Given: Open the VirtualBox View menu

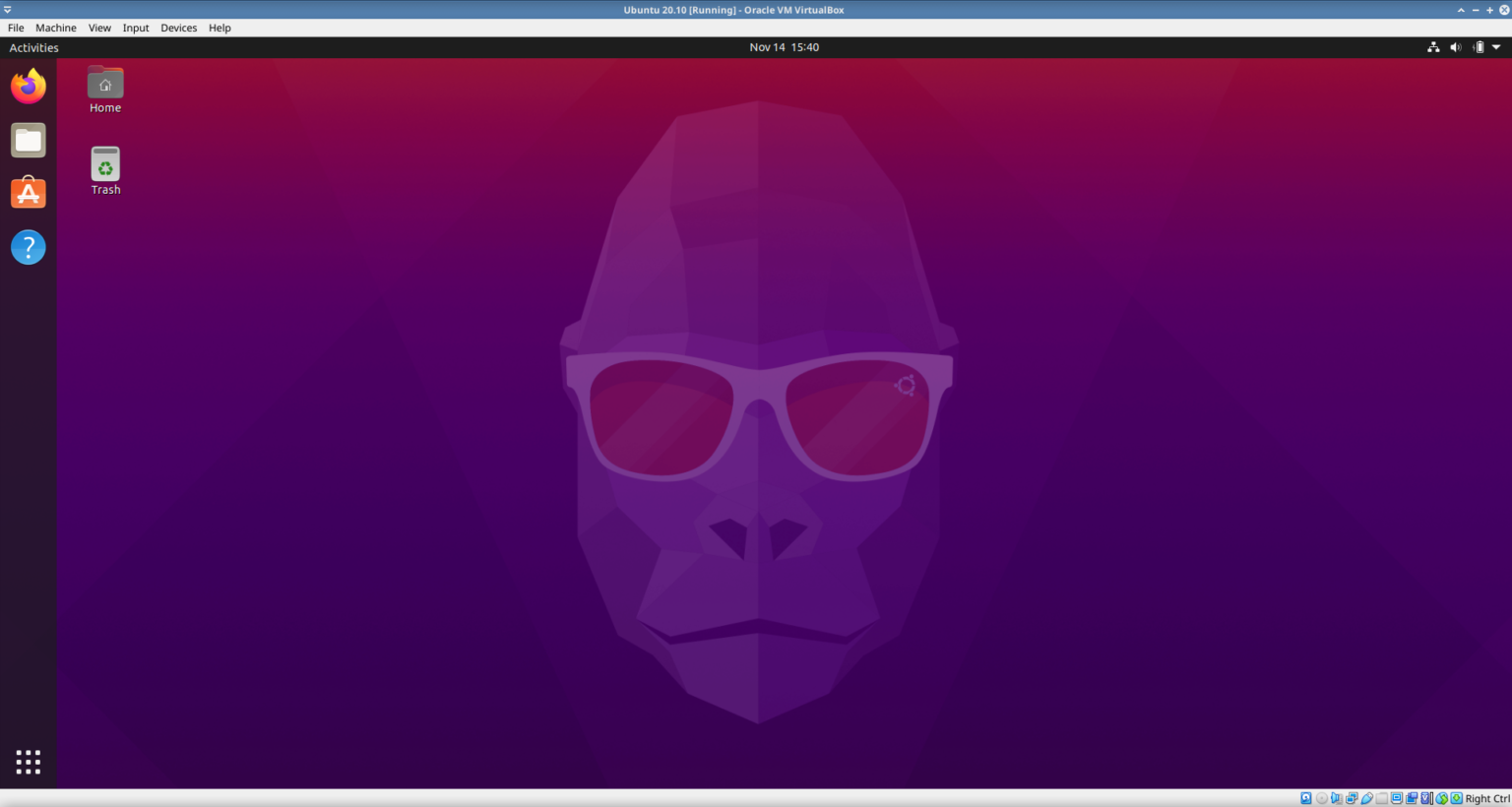Looking at the screenshot, I should pos(99,28).
